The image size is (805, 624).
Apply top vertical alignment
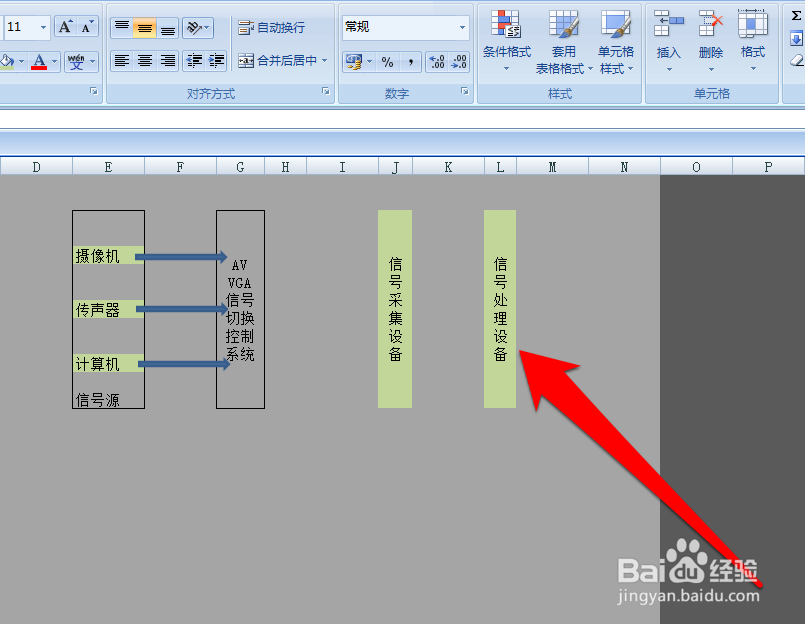click(x=122, y=28)
